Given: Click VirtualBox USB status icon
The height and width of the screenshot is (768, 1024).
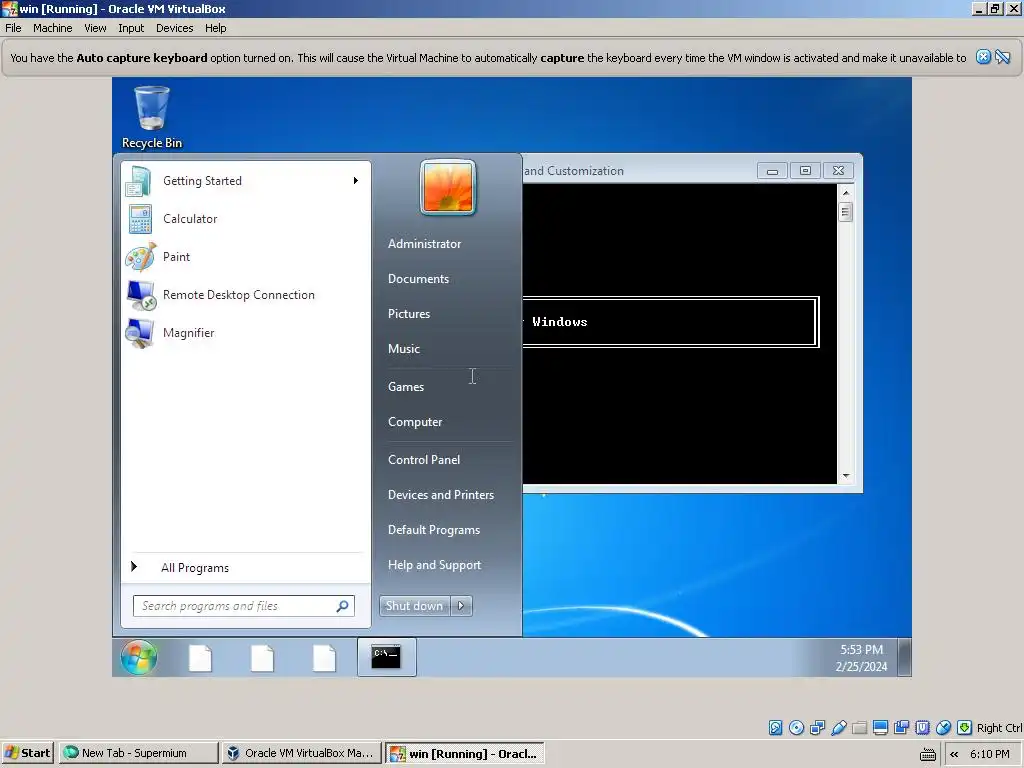Looking at the screenshot, I should click(x=839, y=728).
